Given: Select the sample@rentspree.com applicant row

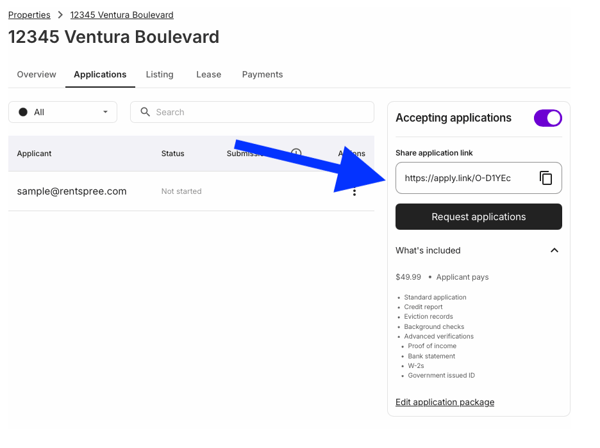Looking at the screenshot, I should coord(191,191).
